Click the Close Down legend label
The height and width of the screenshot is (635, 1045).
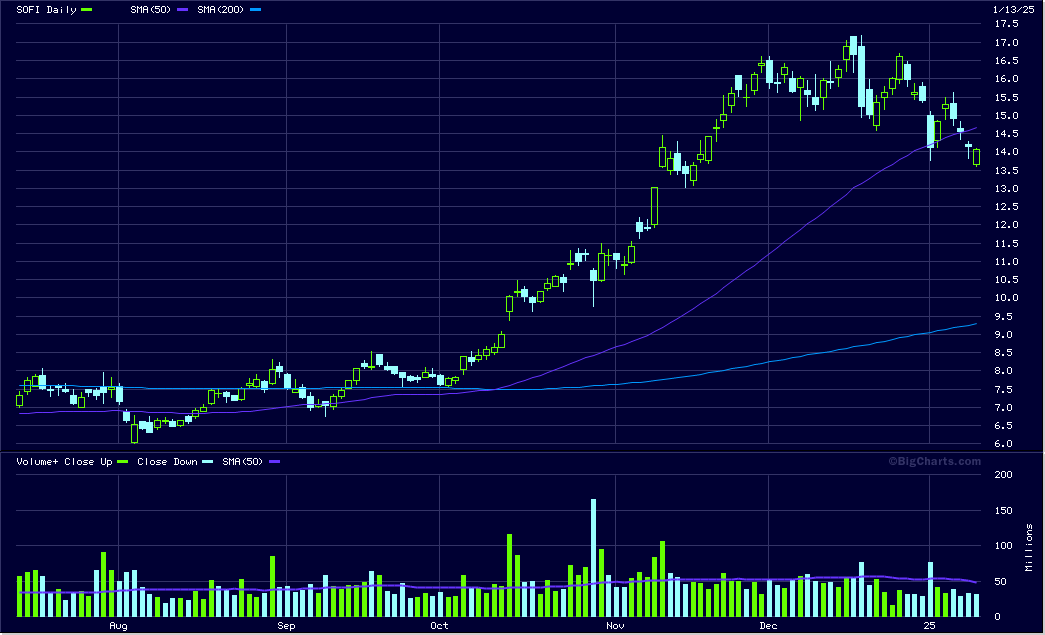pos(167,462)
